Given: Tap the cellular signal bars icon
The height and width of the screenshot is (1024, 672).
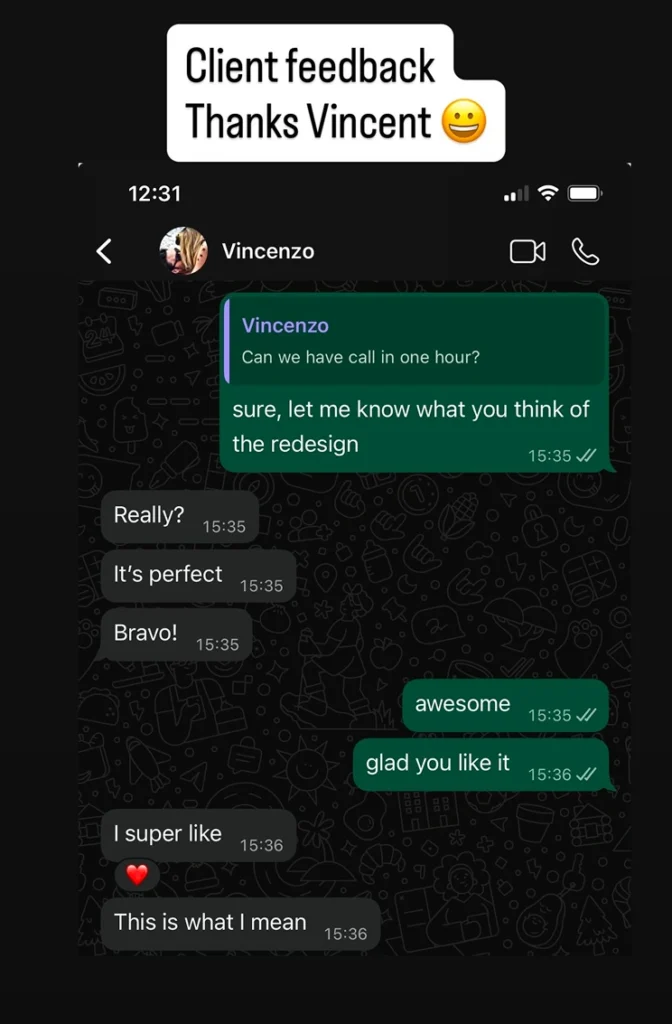Looking at the screenshot, I should tap(516, 194).
